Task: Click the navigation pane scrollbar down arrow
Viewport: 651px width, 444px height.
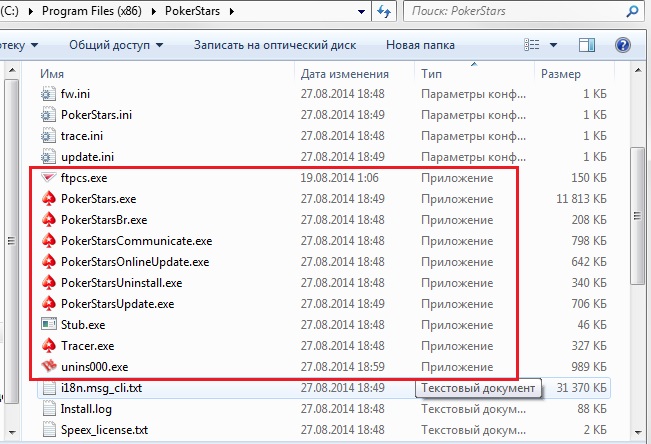Action: coord(12,432)
